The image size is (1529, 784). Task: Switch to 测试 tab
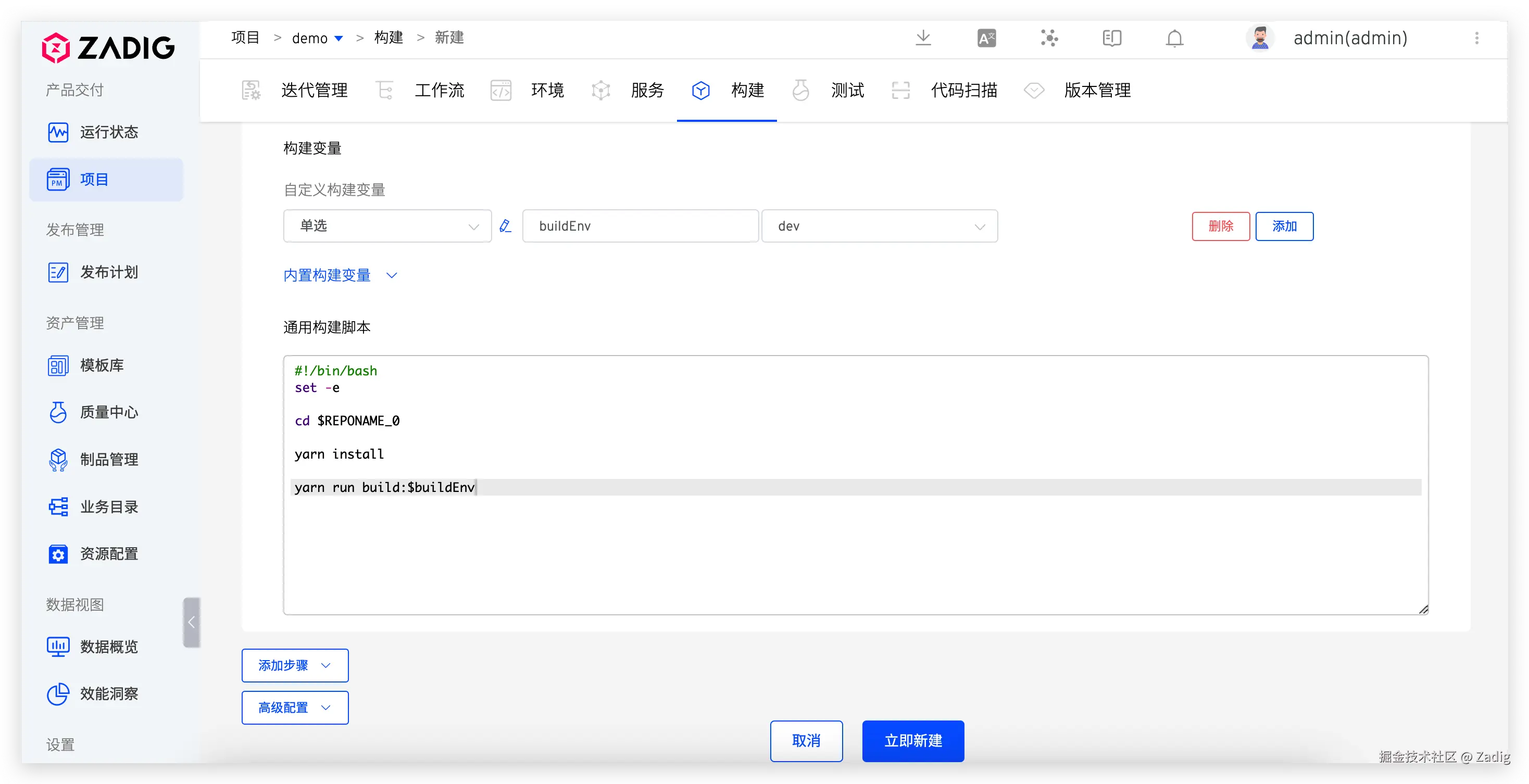[828, 90]
